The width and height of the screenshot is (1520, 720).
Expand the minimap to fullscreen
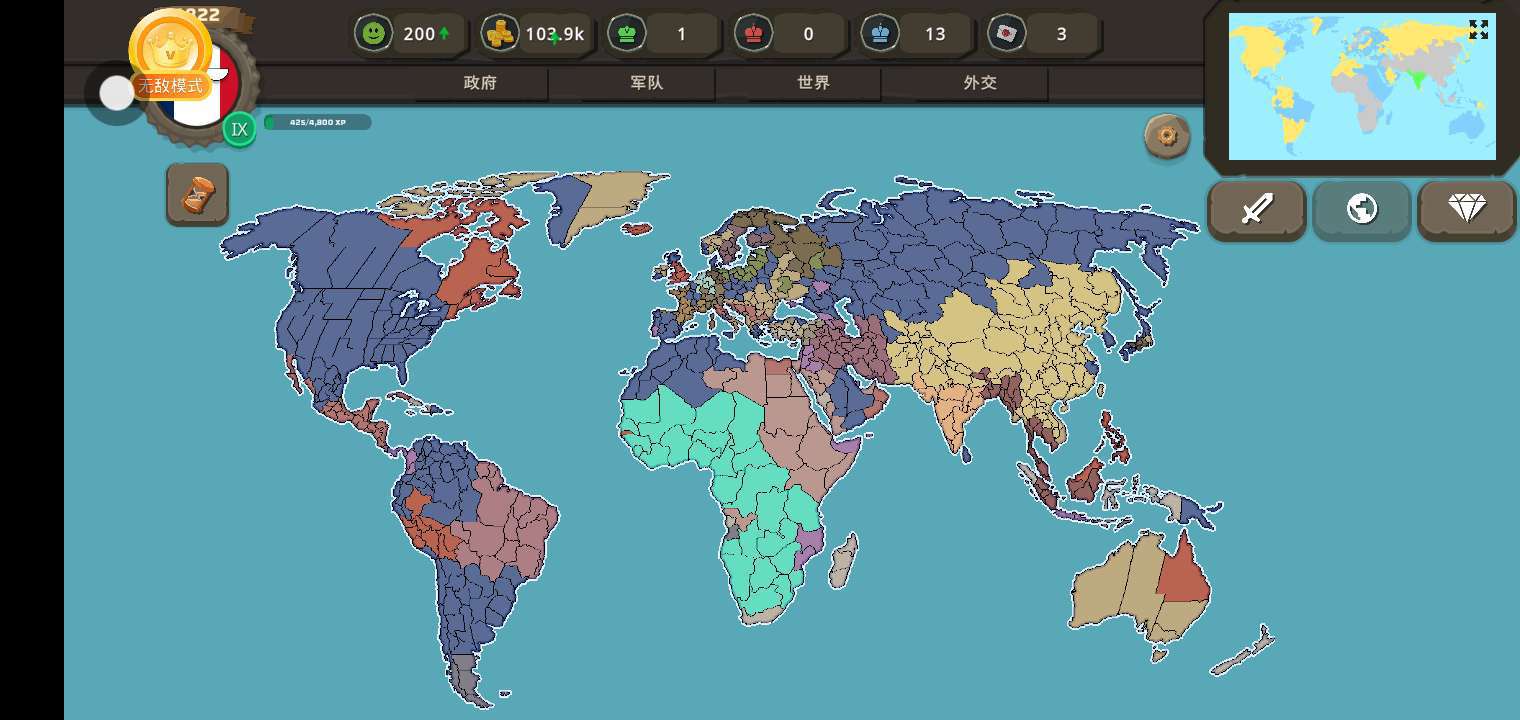[1479, 30]
